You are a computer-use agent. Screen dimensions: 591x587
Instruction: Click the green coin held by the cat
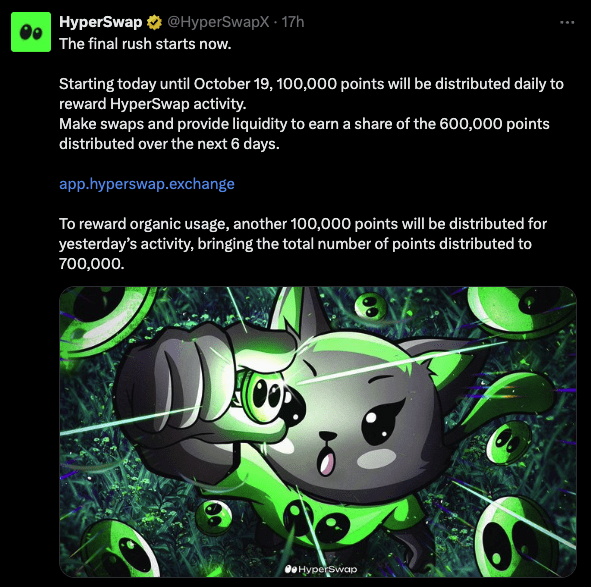click(x=266, y=394)
